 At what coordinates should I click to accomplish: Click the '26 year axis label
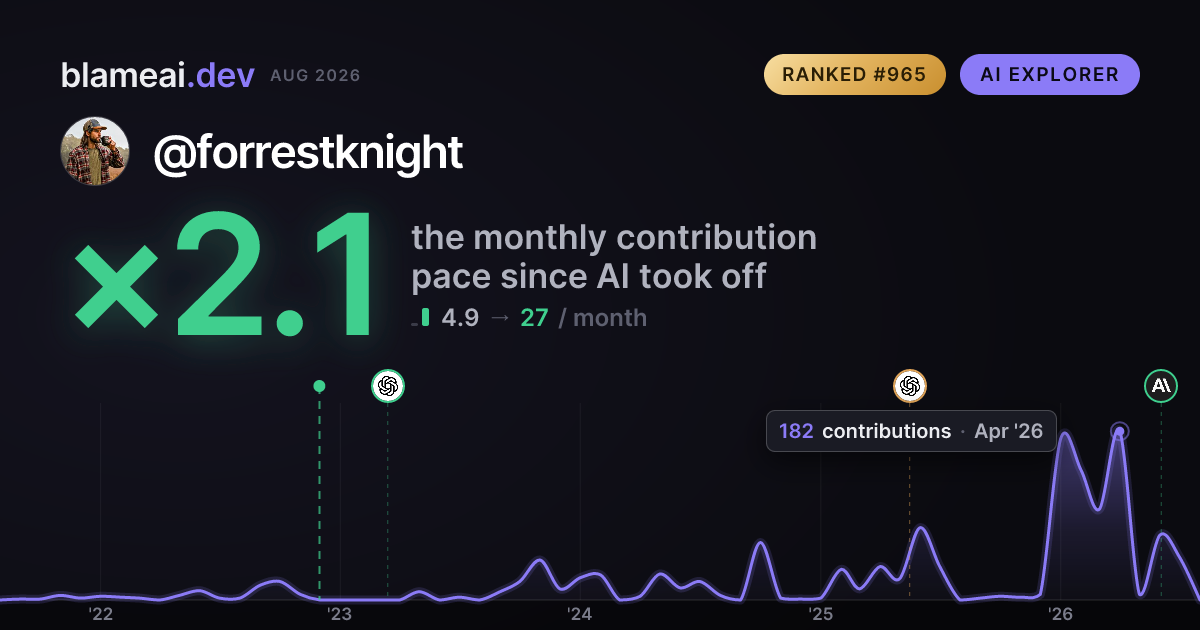pos(1060,613)
